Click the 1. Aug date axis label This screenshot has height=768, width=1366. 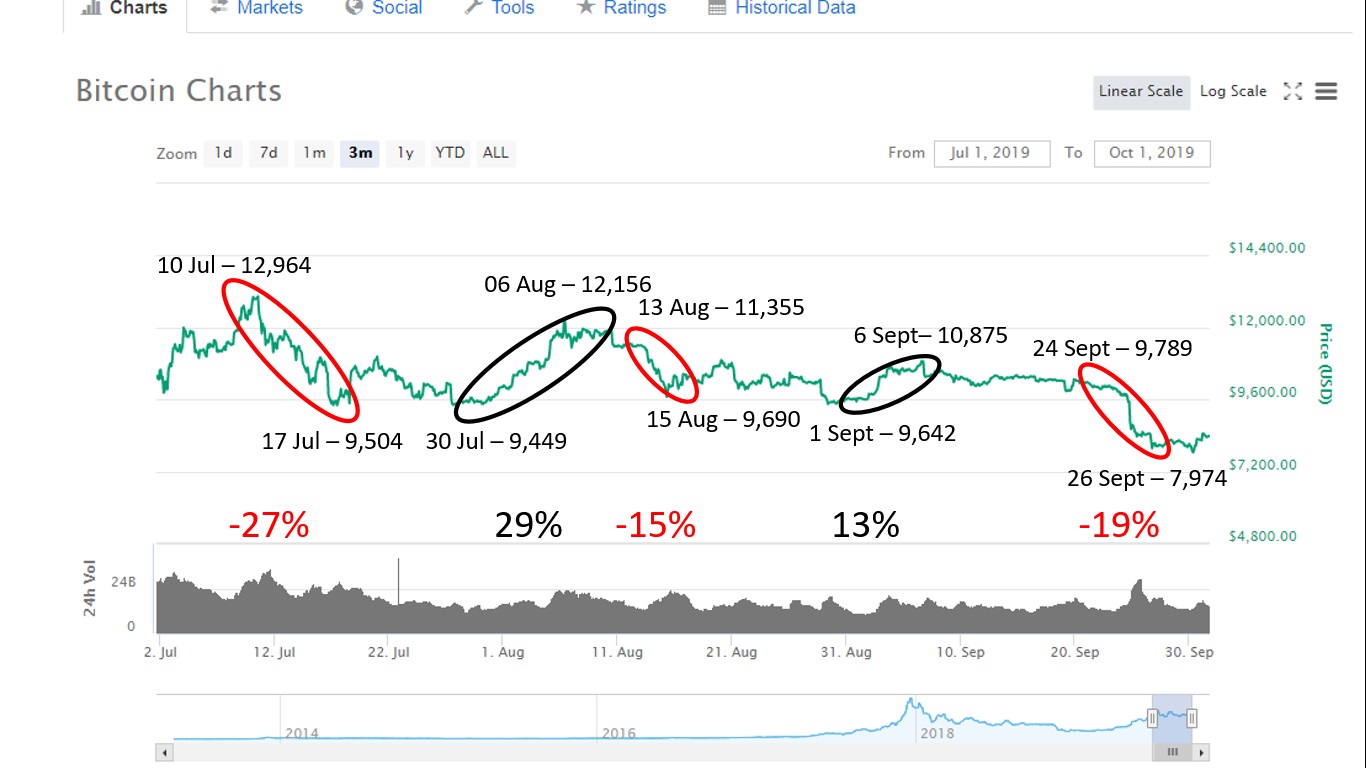tap(502, 652)
